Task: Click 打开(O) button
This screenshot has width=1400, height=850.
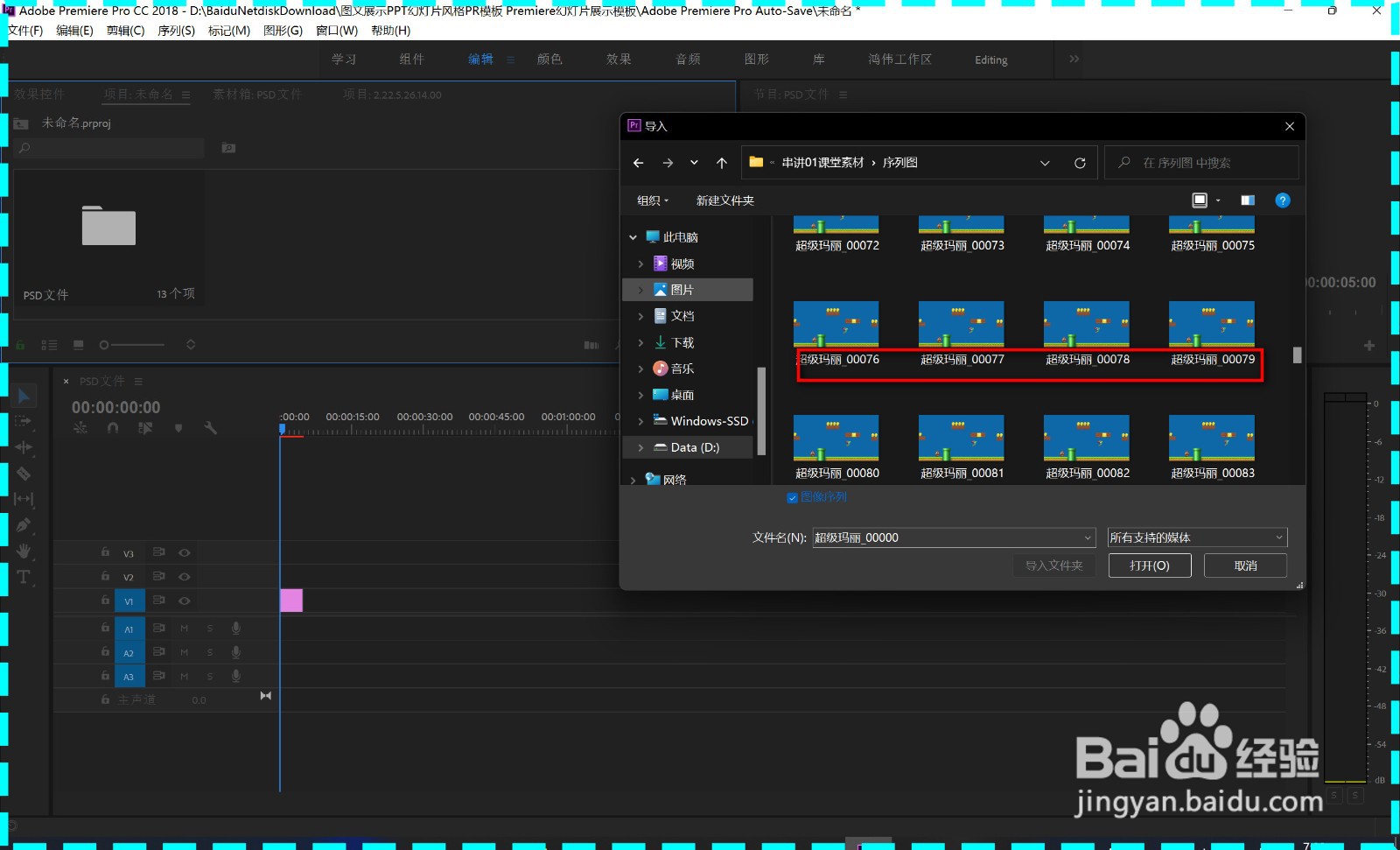Action: 1150,565
